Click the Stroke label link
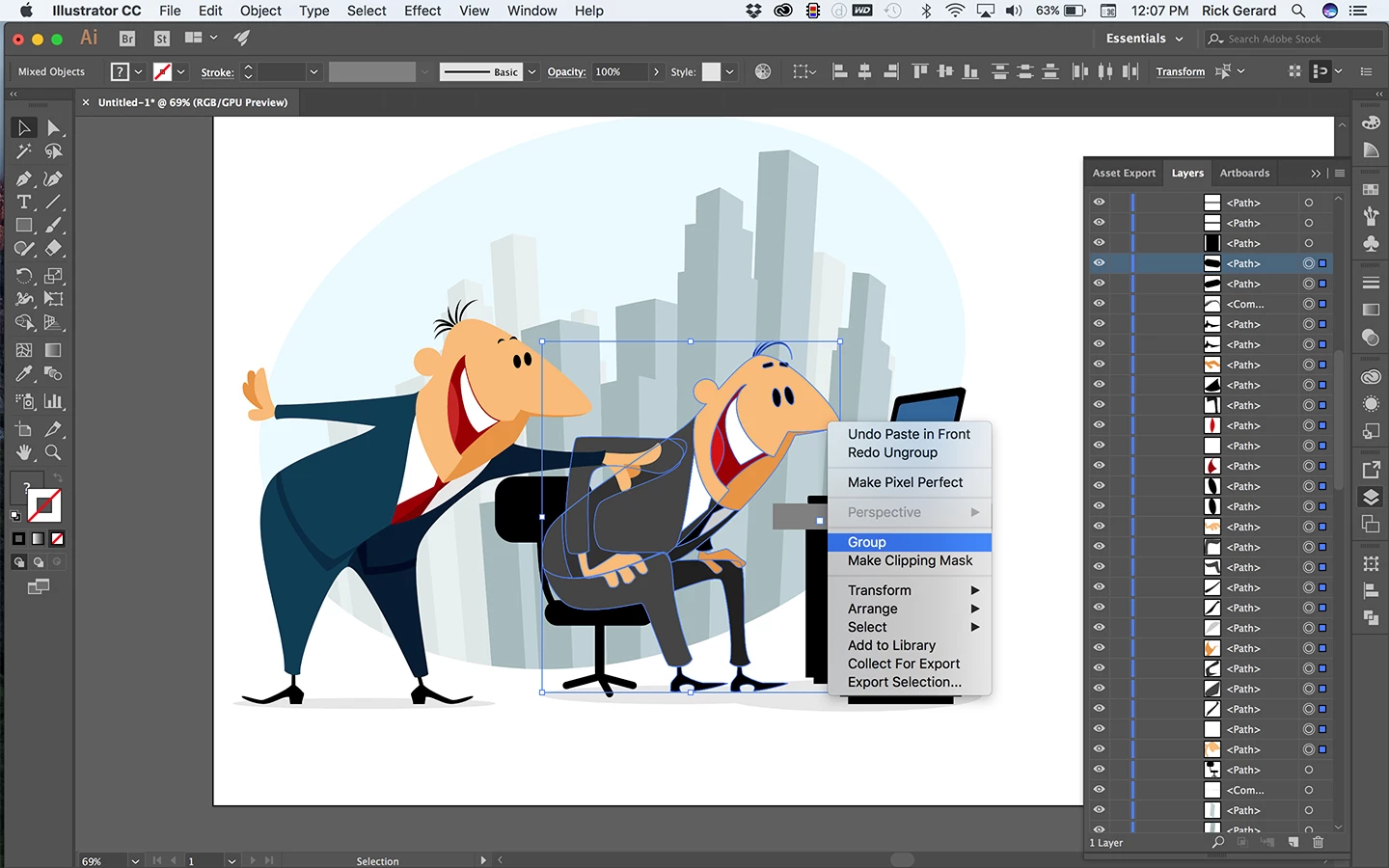The width and height of the screenshot is (1389, 868). click(217, 72)
